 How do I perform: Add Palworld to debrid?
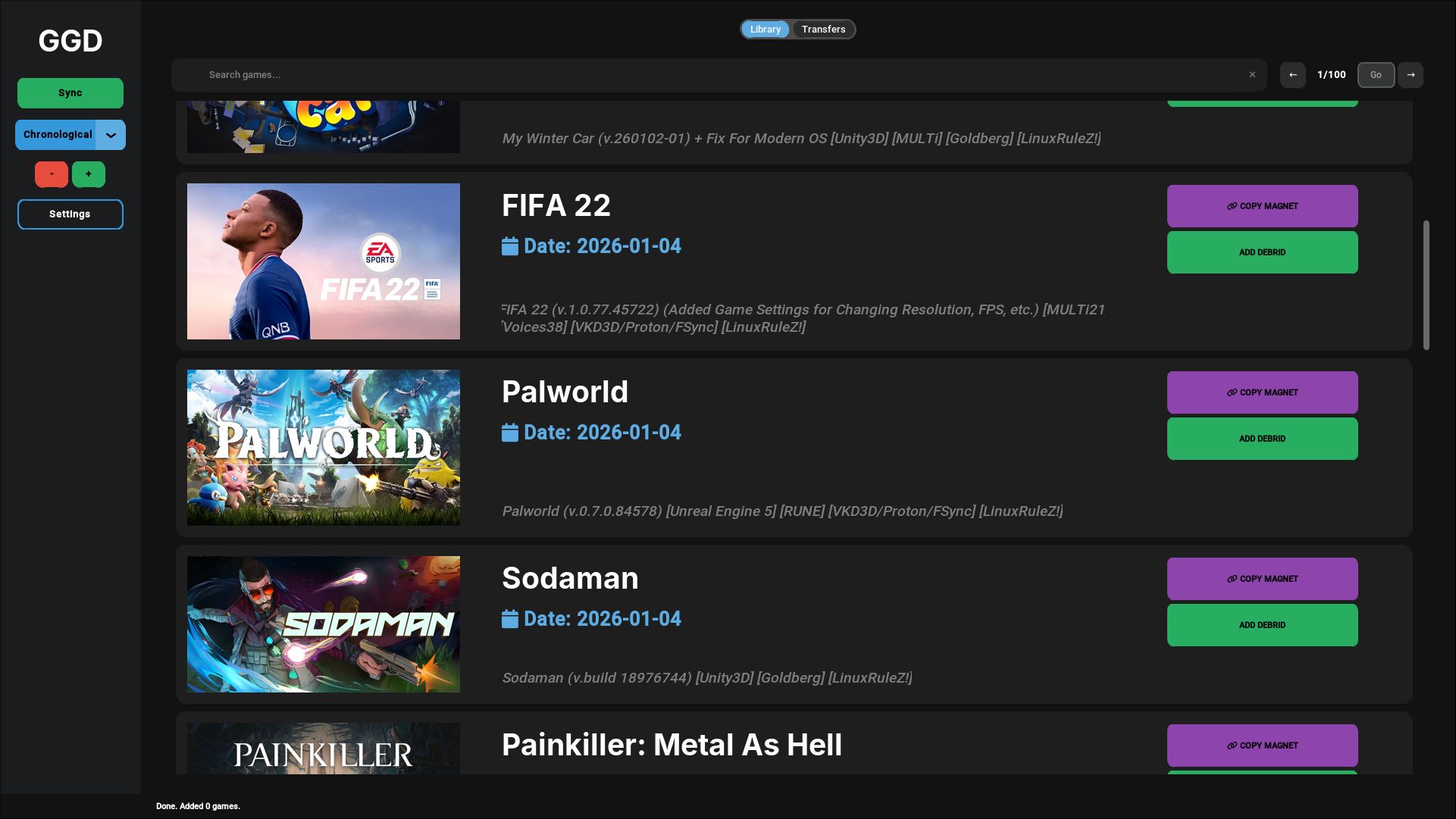click(1262, 439)
